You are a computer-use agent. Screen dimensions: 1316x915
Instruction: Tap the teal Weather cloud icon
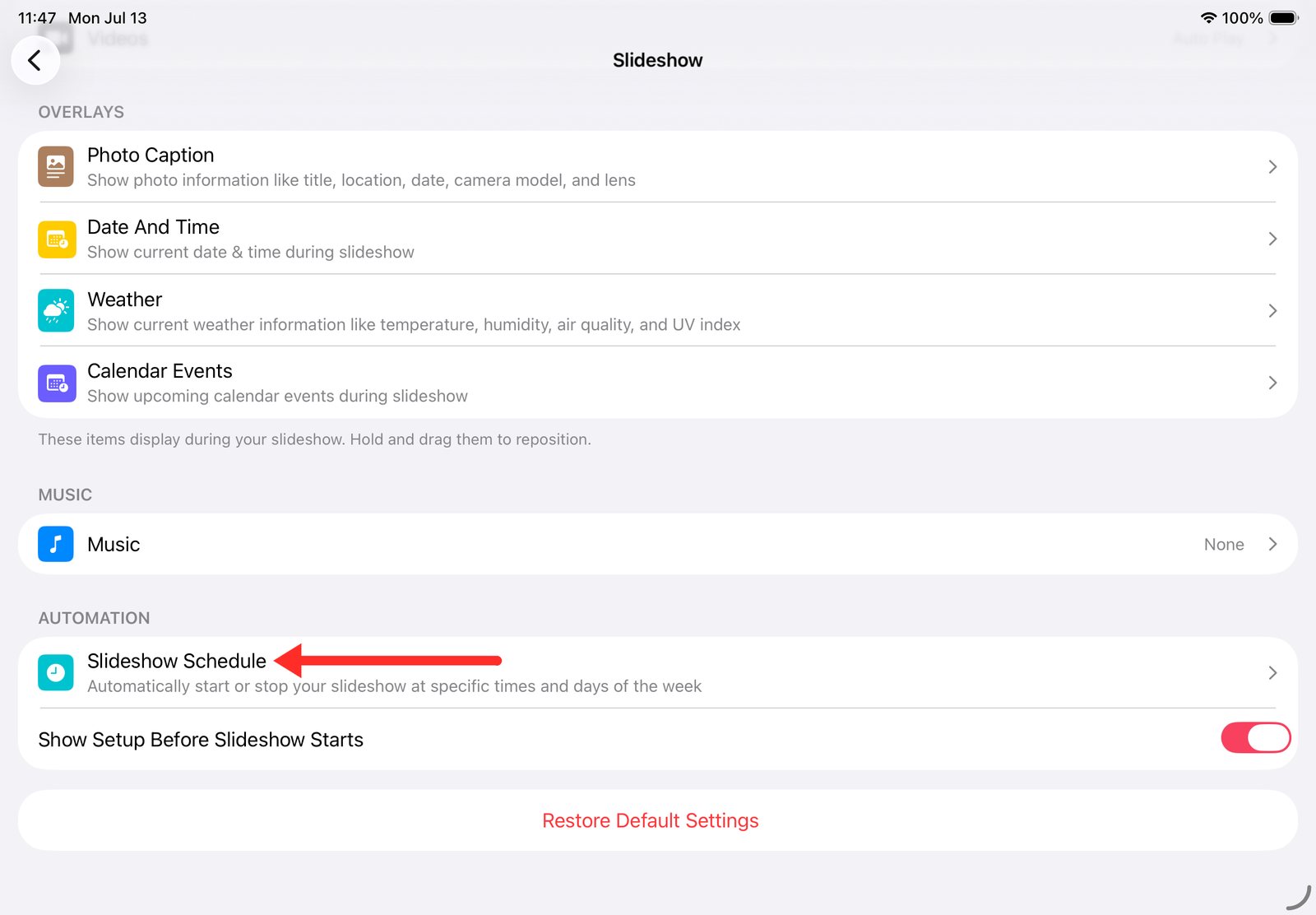pyautogui.click(x=56, y=311)
